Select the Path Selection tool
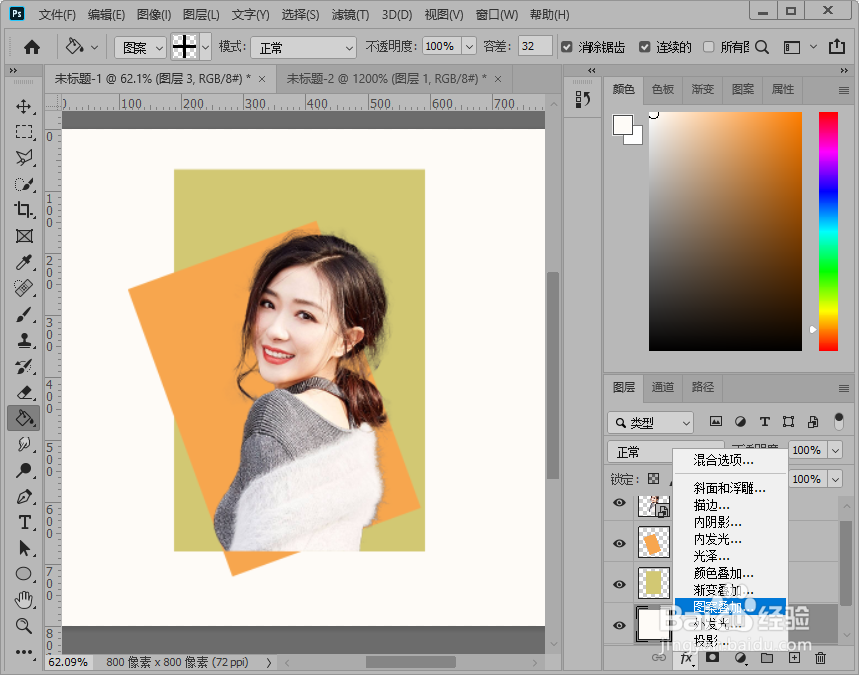Screen dimensions: 859x675 [24, 548]
